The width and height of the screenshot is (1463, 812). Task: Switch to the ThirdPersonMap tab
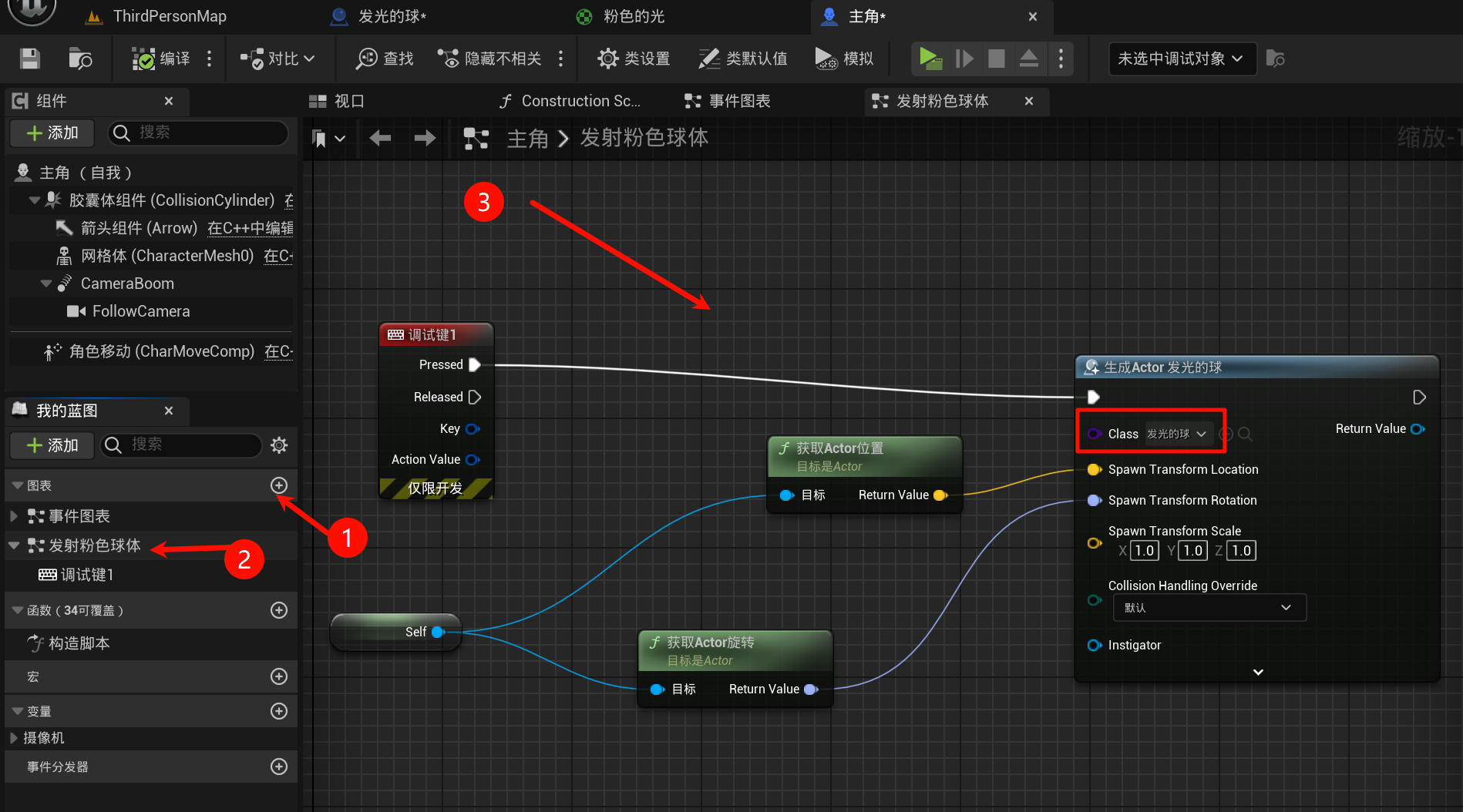pyautogui.click(x=170, y=16)
